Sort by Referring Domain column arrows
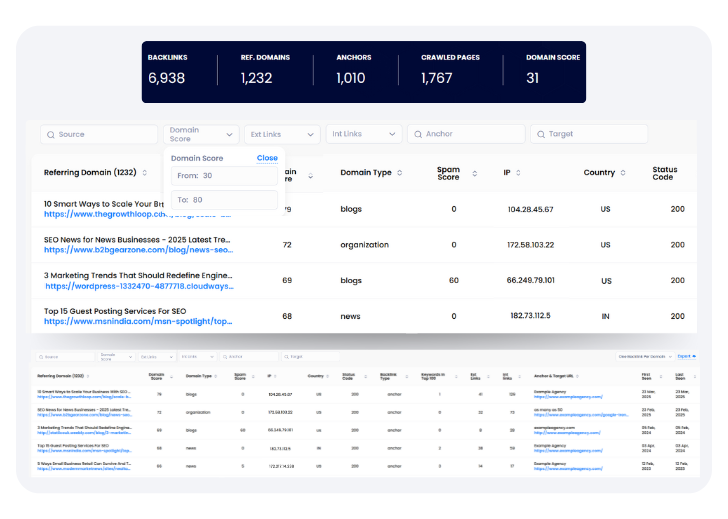The width and height of the screenshot is (728, 519). 145,173
